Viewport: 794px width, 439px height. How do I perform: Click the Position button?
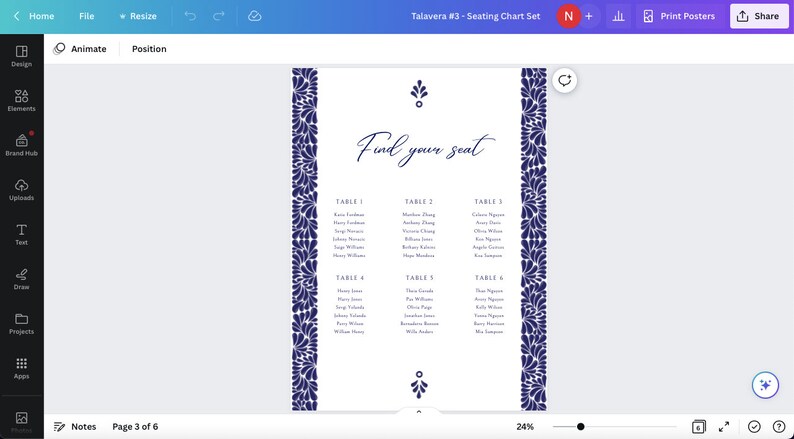pos(149,49)
